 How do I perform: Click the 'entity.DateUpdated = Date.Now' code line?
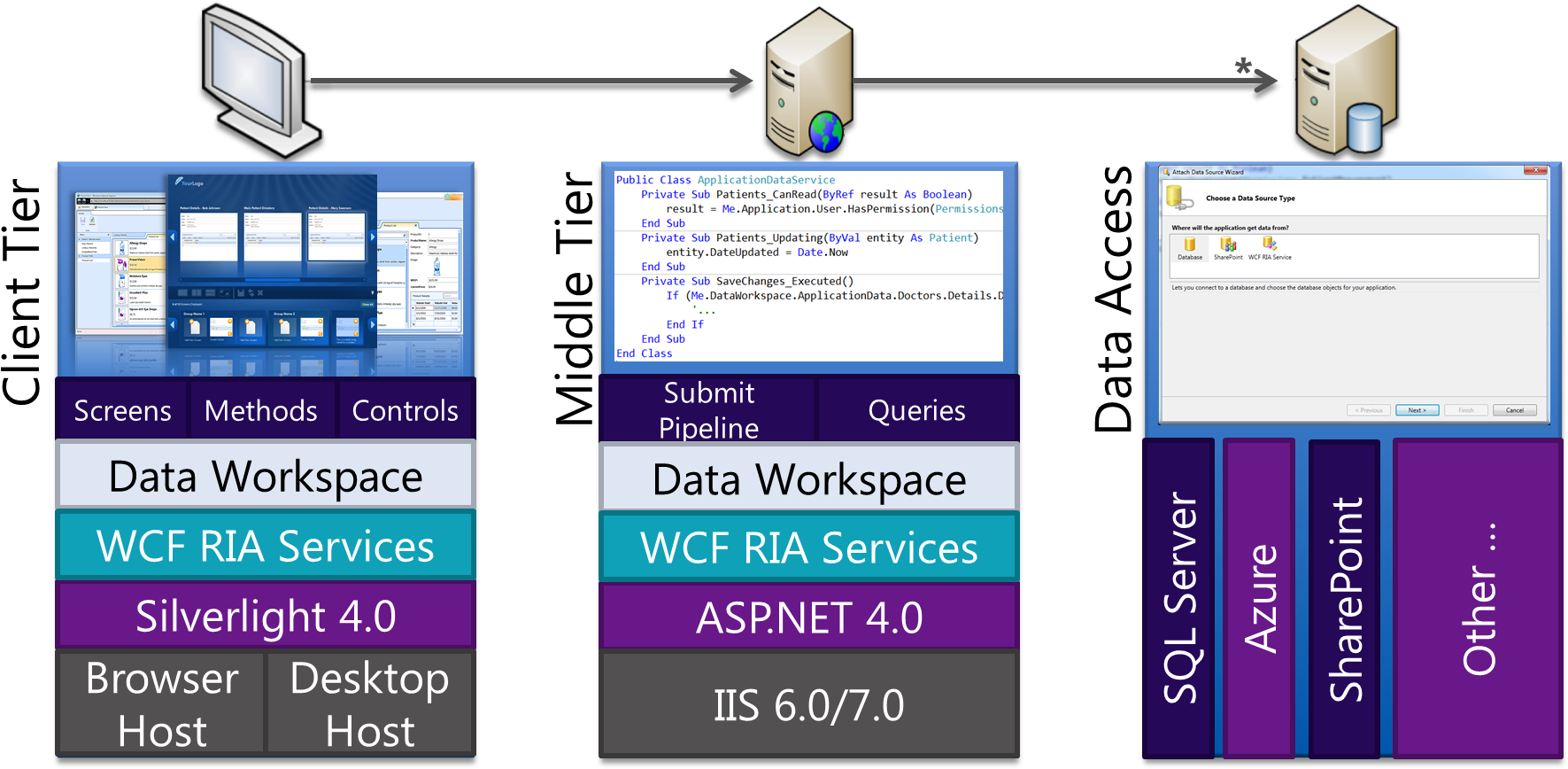click(x=757, y=252)
